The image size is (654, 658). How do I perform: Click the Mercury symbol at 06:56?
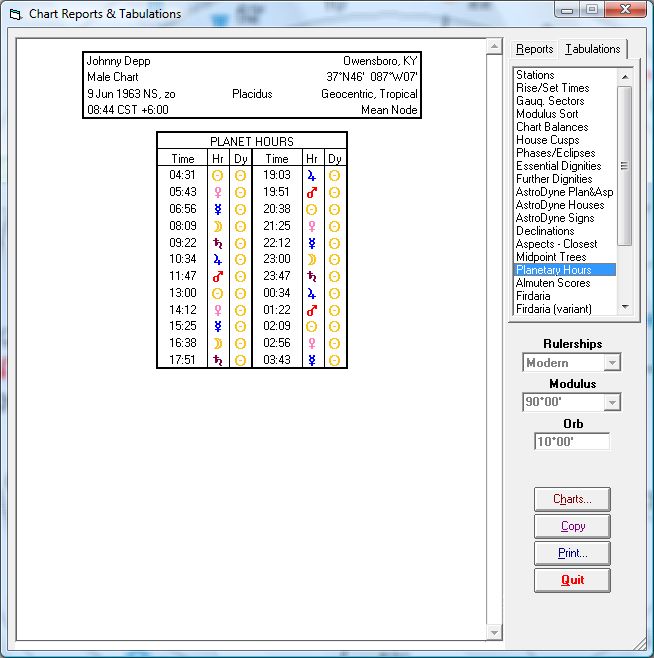point(217,209)
